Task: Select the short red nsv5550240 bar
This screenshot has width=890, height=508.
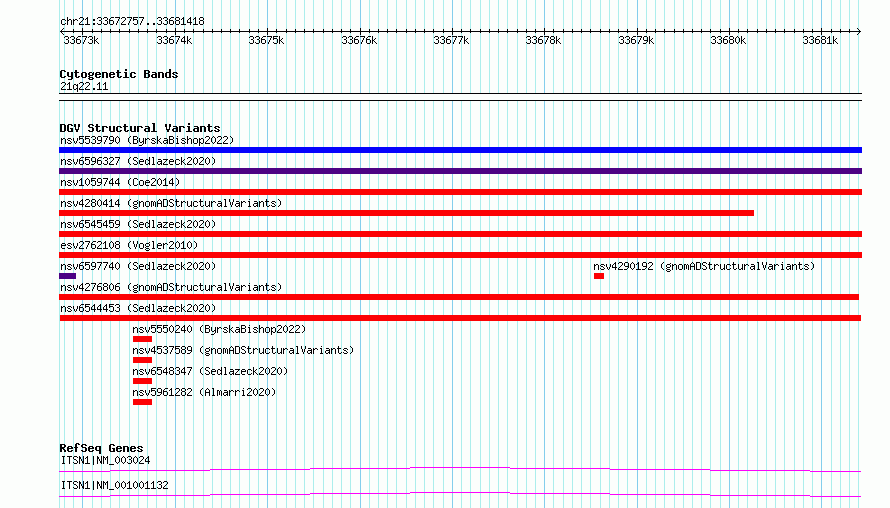Action: [x=142, y=339]
